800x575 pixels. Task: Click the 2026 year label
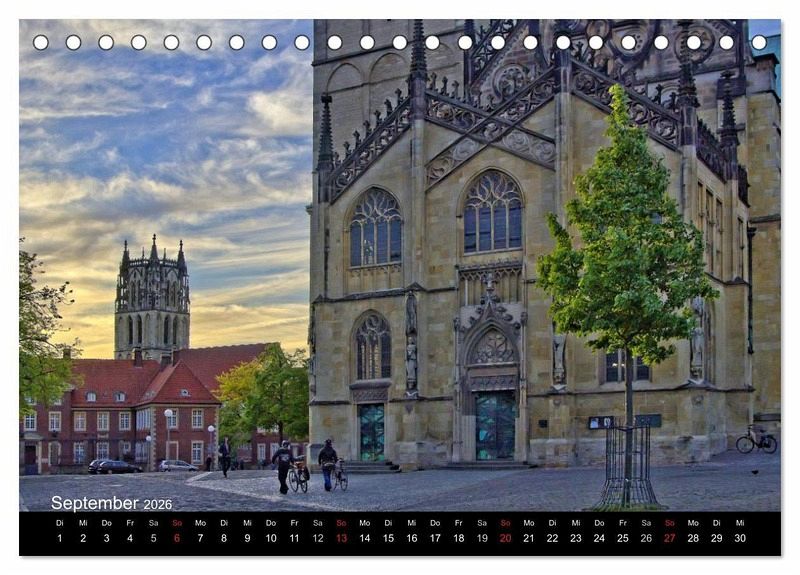click(157, 505)
